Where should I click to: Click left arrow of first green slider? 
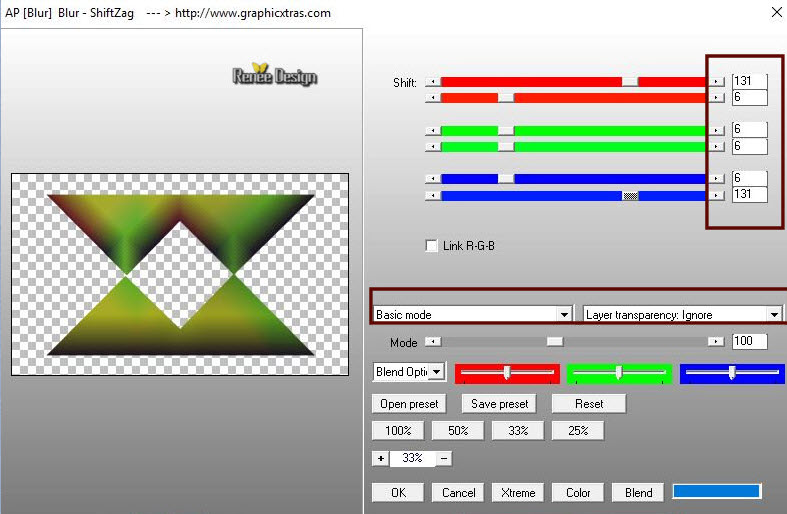(433, 131)
